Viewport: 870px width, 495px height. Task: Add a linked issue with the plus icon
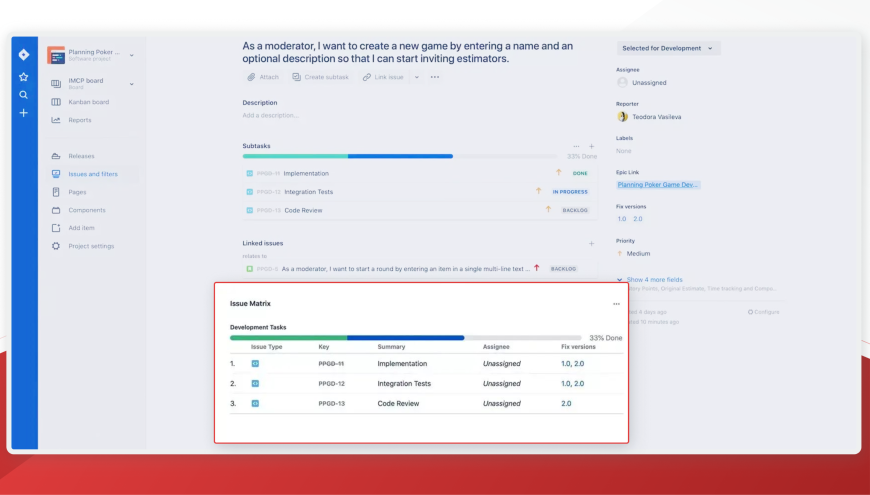(x=591, y=243)
